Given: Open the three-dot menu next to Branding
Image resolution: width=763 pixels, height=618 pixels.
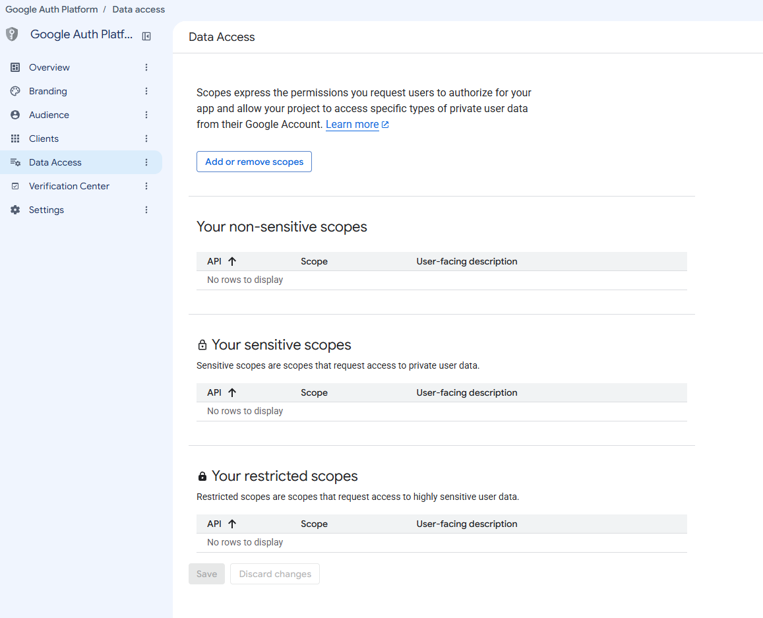Looking at the screenshot, I should click(x=146, y=91).
